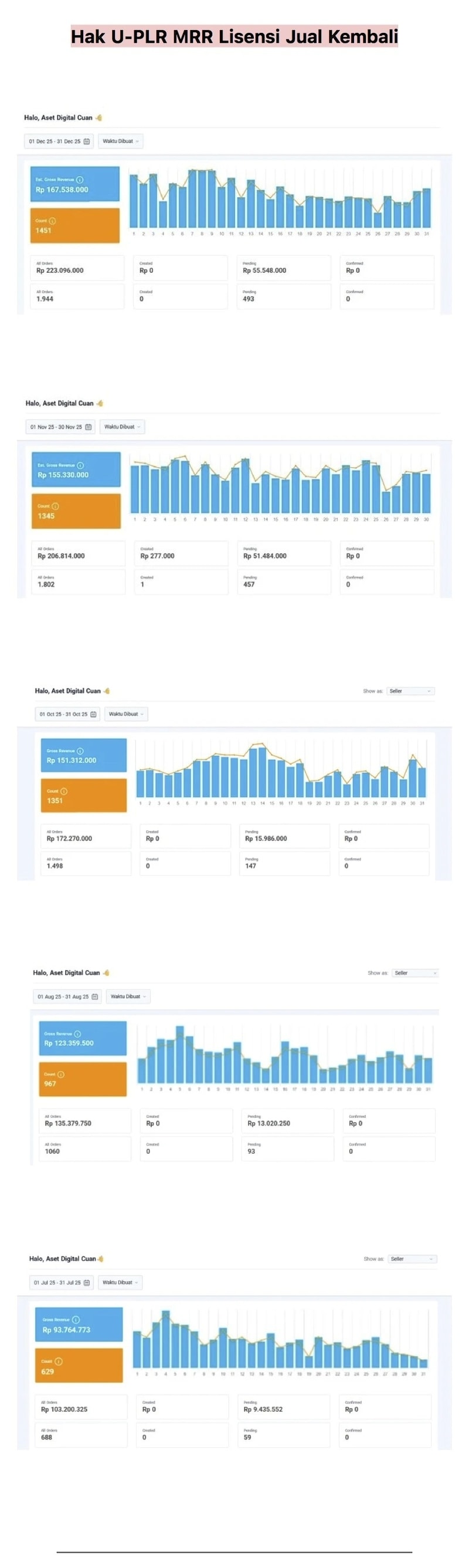Open Show as Seller dropdown in October dashboard

tap(410, 691)
